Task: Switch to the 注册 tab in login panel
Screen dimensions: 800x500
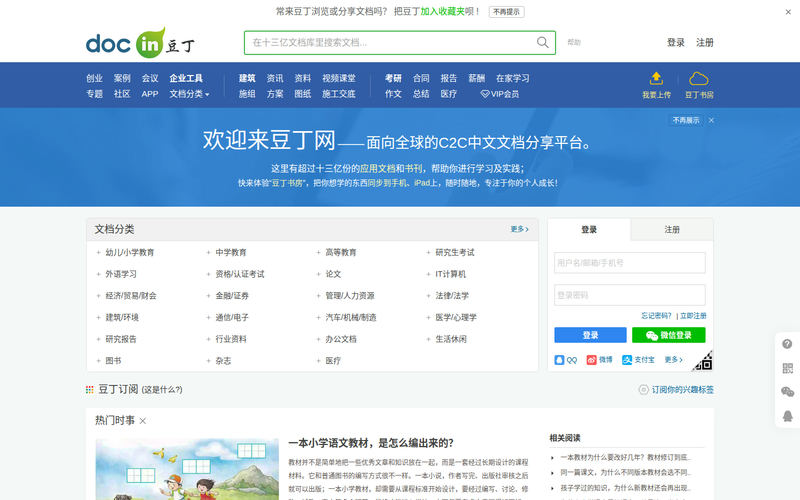Action: tap(672, 230)
